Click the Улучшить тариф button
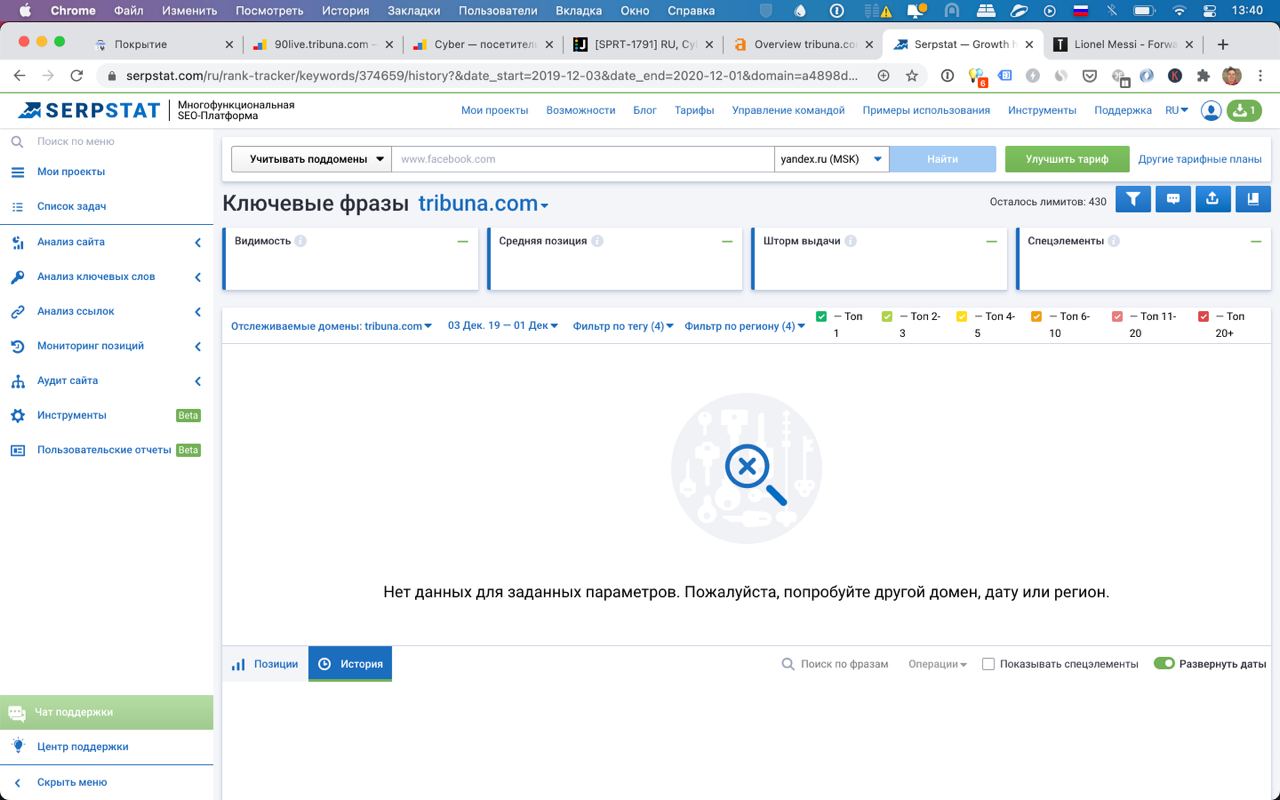This screenshot has width=1280, height=800. tap(1067, 159)
